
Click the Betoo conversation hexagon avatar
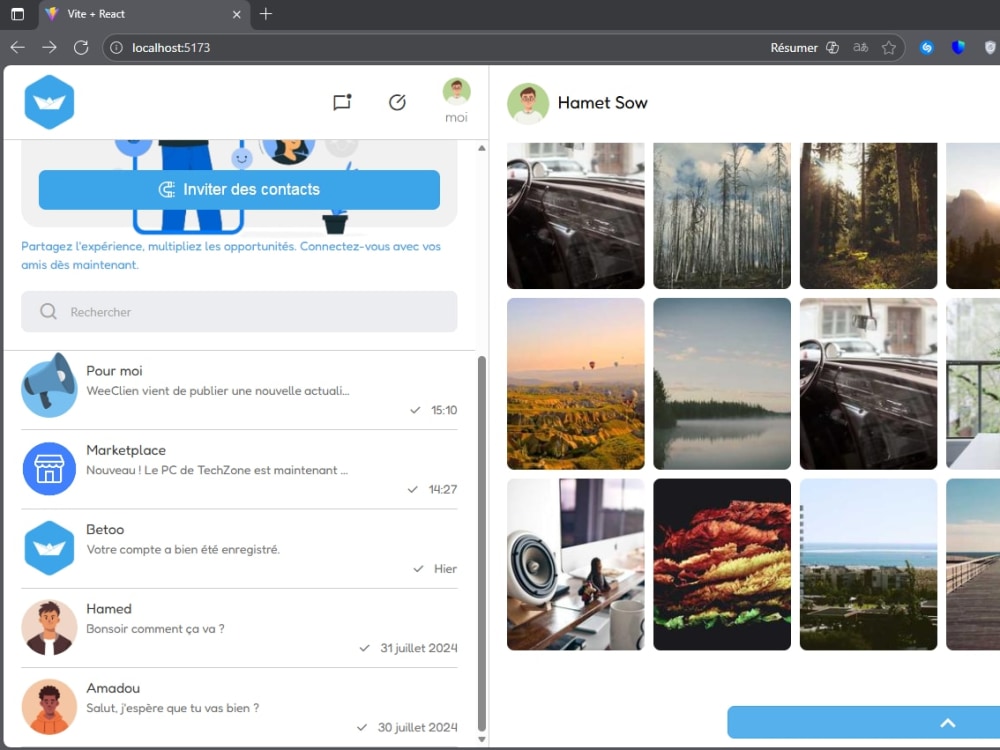pos(49,548)
